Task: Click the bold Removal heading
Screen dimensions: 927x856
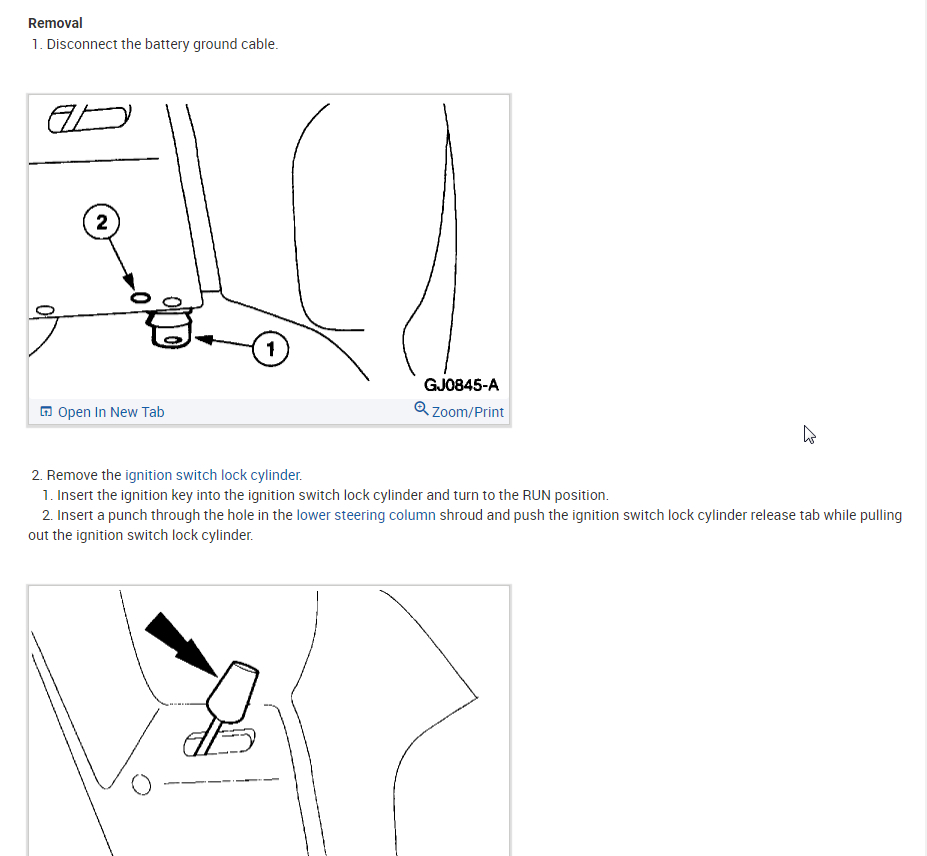Action: (55, 23)
